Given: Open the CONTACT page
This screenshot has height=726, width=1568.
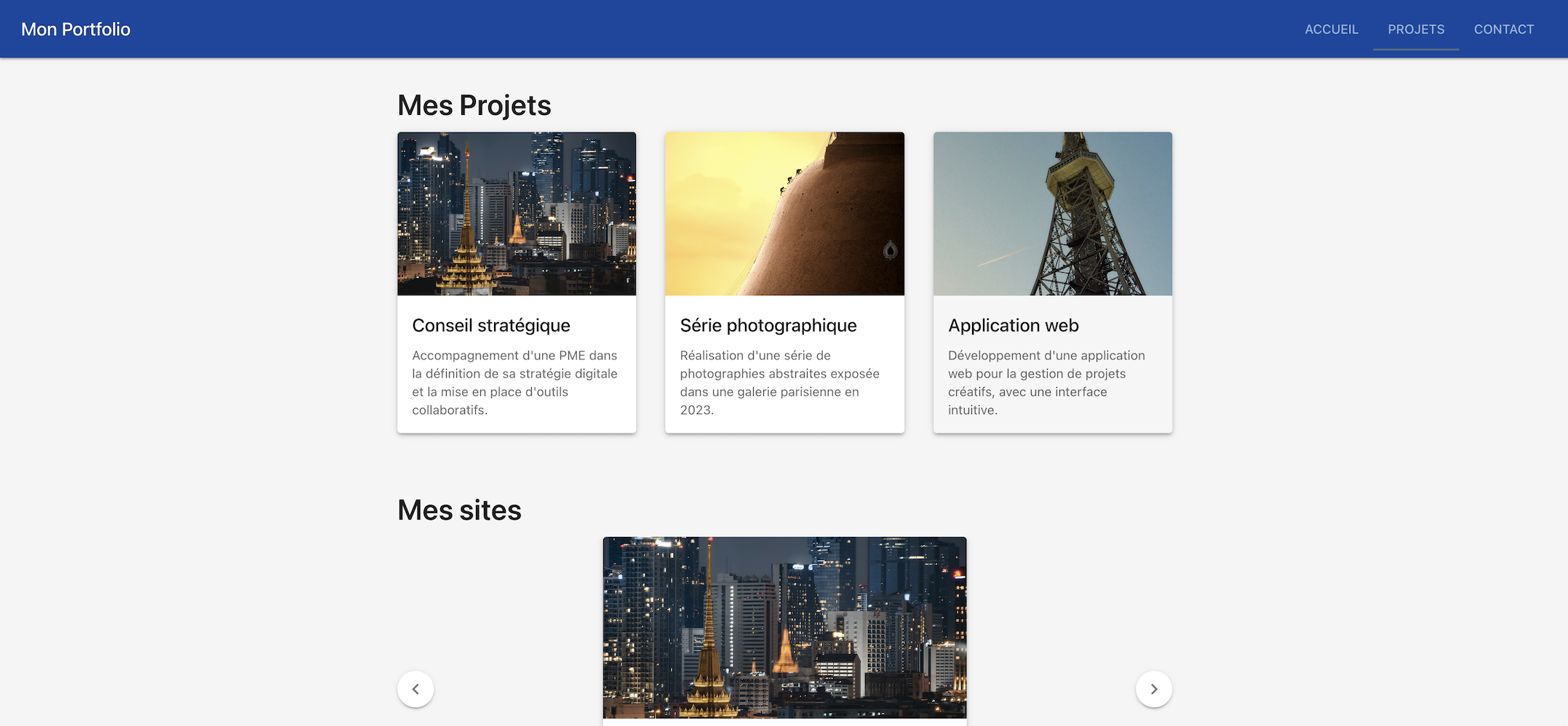Looking at the screenshot, I should point(1503,29).
